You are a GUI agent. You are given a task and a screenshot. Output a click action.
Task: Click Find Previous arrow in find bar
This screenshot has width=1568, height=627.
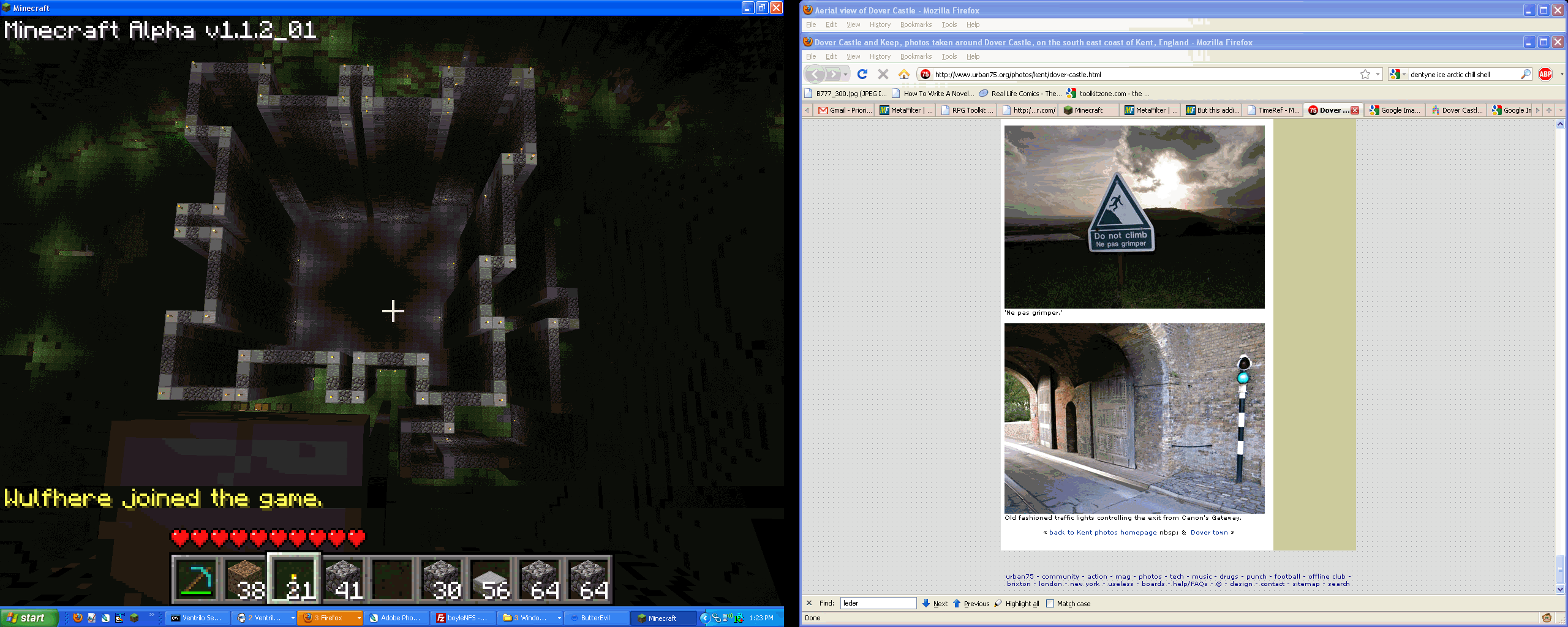click(957, 603)
